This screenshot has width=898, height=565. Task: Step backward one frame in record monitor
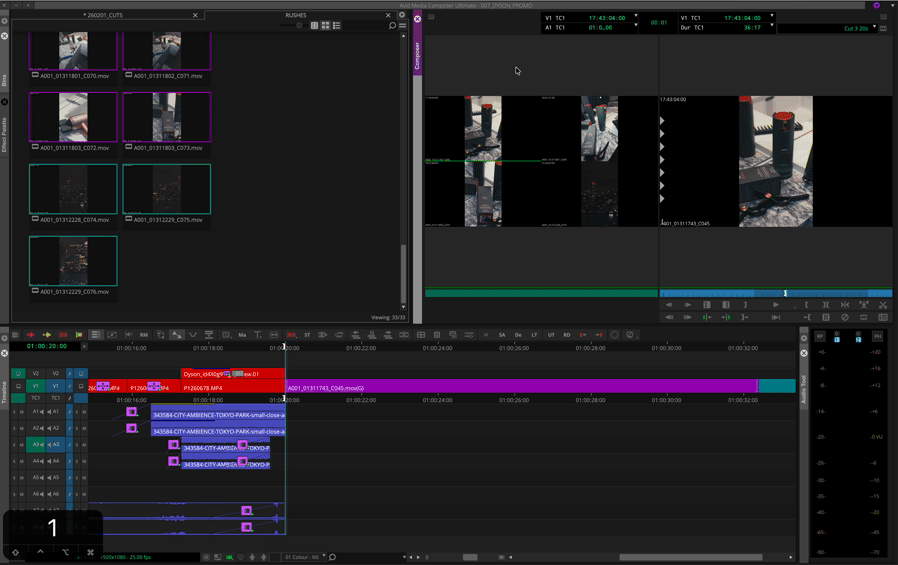[x=669, y=305]
